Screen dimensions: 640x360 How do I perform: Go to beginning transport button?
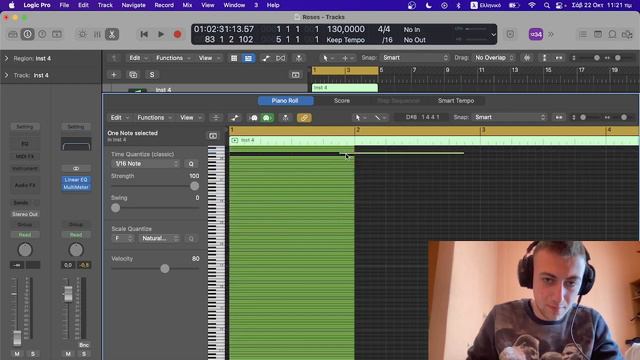pyautogui.click(x=144, y=34)
